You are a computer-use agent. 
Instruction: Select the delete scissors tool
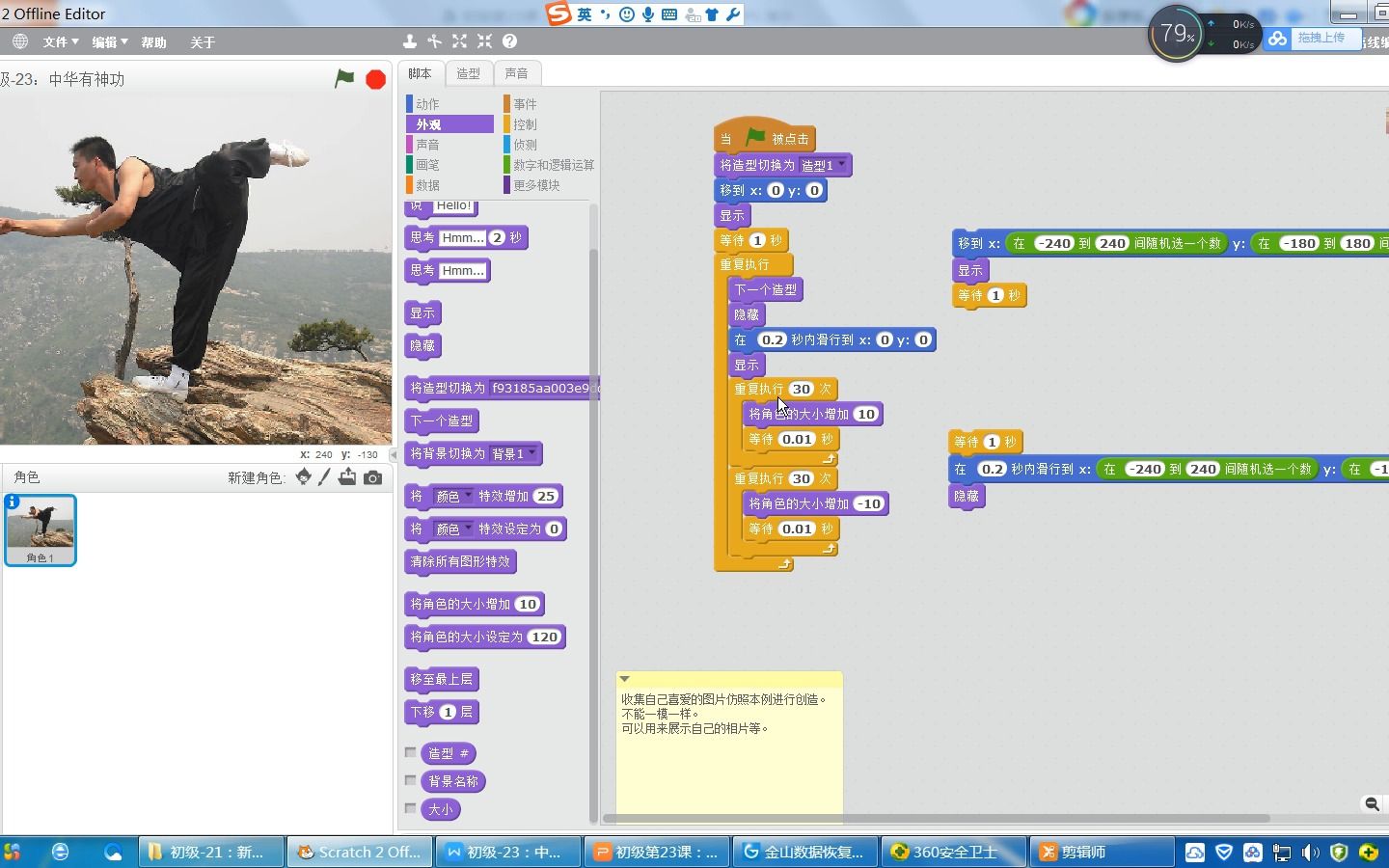click(435, 41)
